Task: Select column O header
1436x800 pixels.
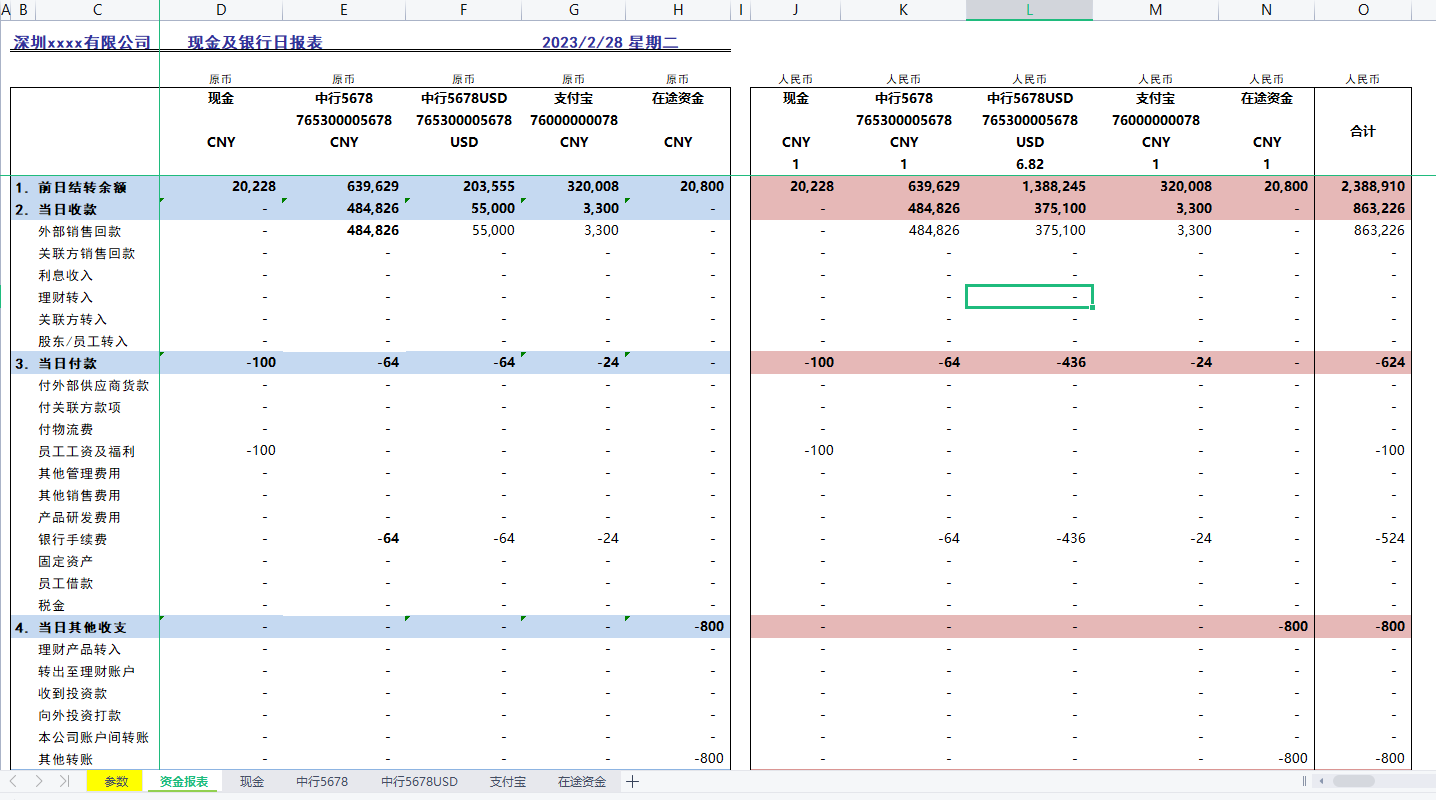Action: pyautogui.click(x=1363, y=10)
